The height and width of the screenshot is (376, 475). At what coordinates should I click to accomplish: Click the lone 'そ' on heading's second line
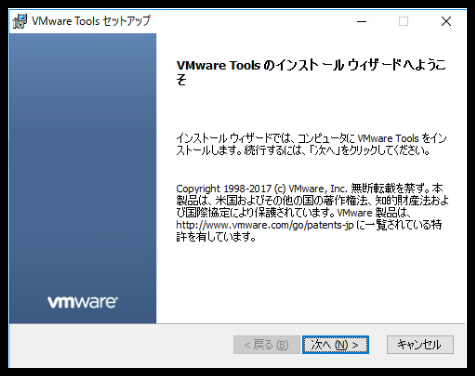[x=182, y=80]
